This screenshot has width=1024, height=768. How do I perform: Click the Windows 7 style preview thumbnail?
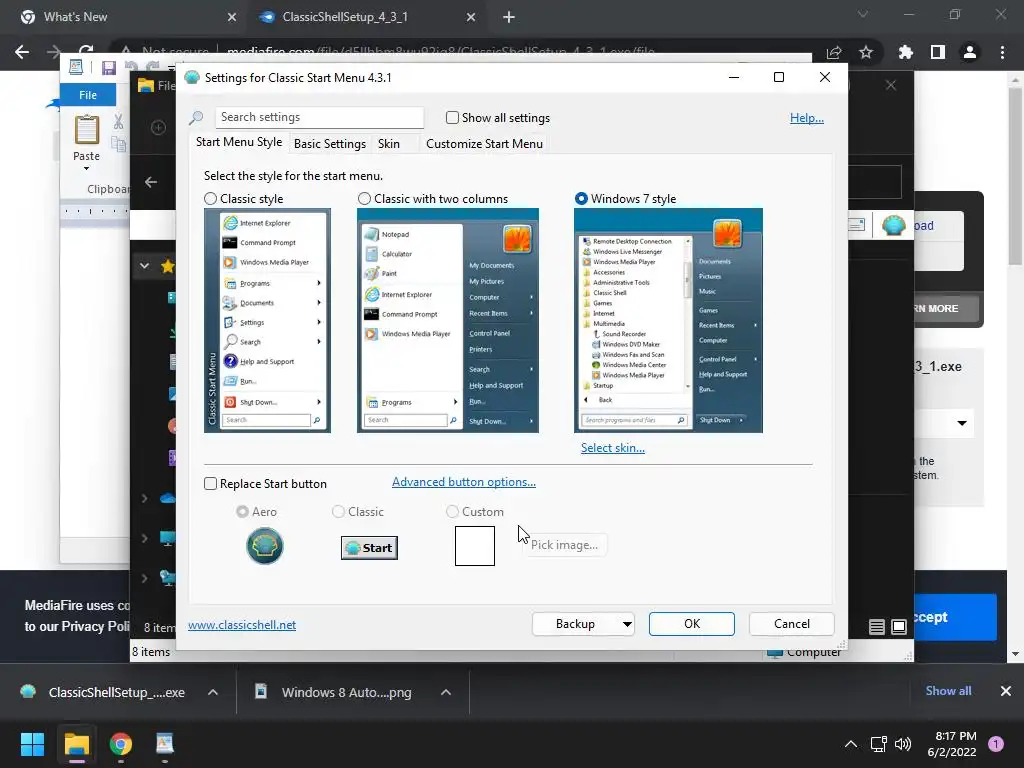668,320
